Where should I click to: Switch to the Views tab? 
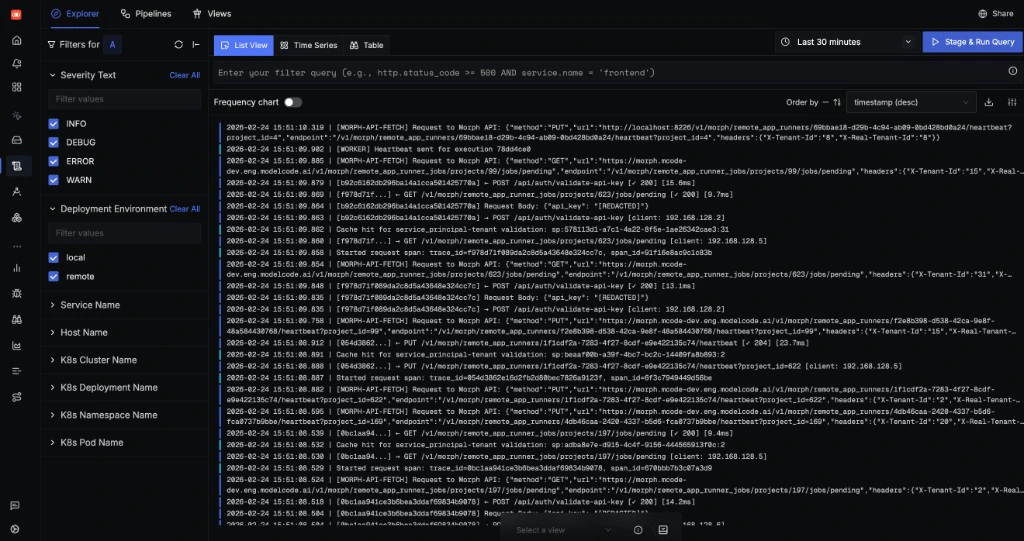[x=212, y=14]
